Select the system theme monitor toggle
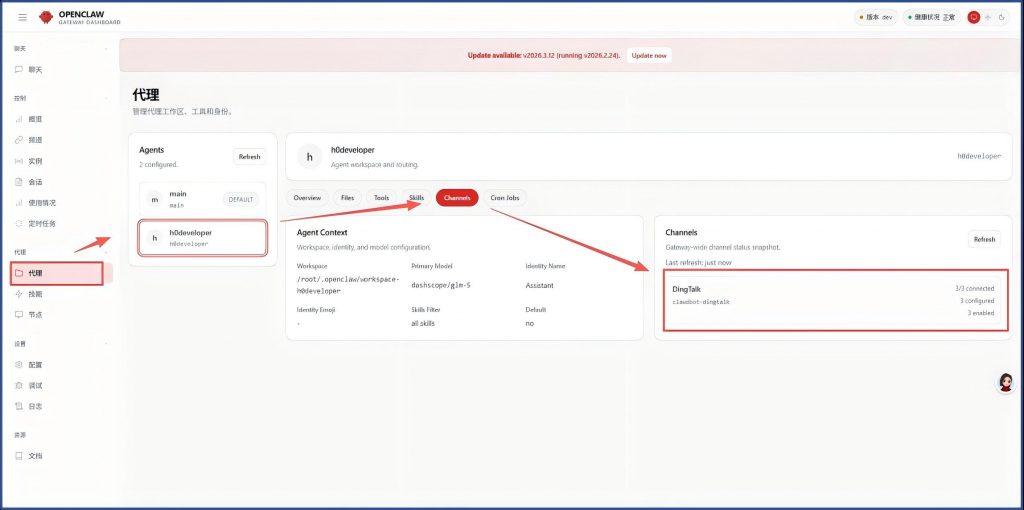Image resolution: width=1024 pixels, height=510 pixels. (x=974, y=17)
